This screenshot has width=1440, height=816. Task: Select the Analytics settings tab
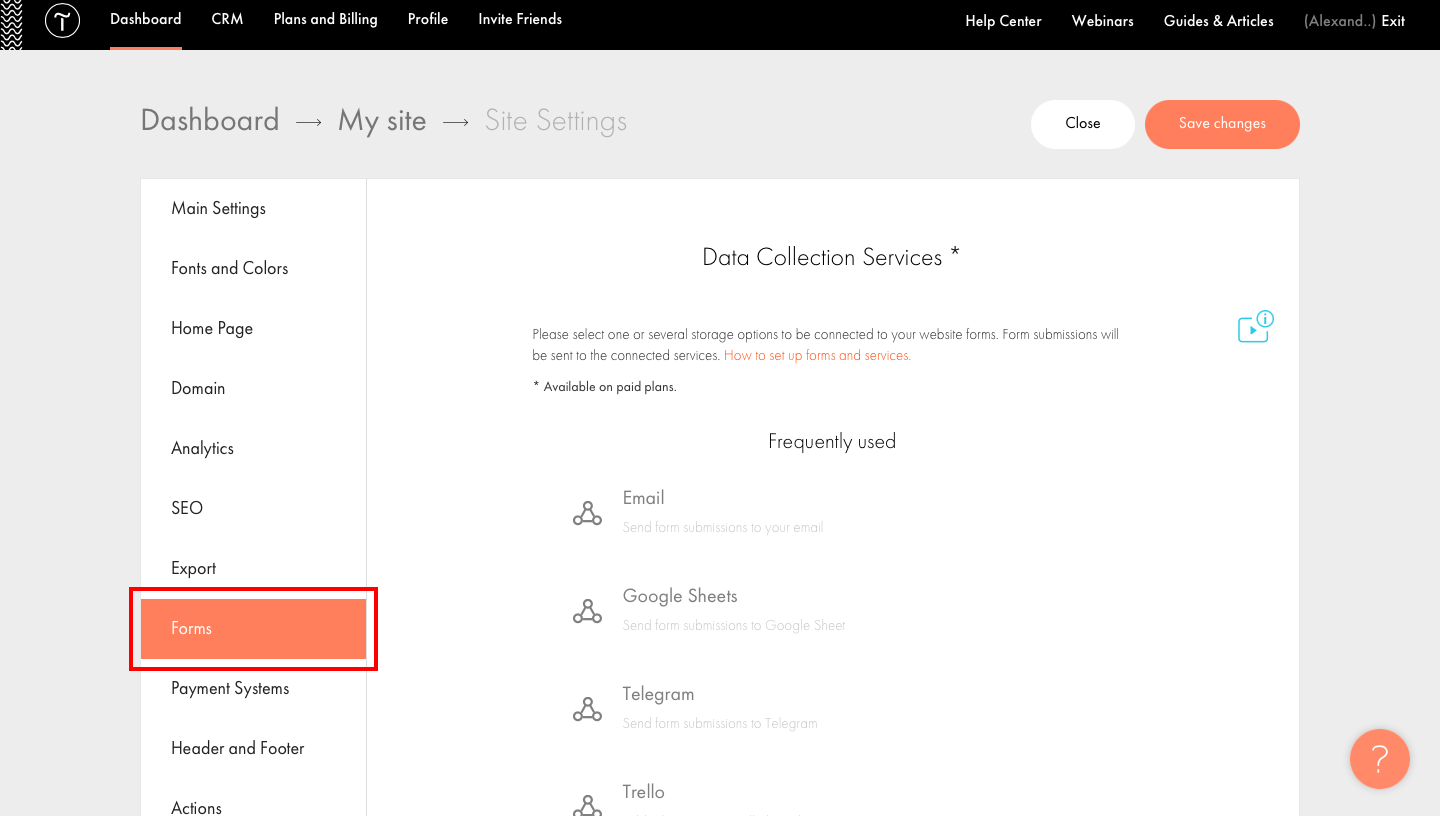point(202,448)
